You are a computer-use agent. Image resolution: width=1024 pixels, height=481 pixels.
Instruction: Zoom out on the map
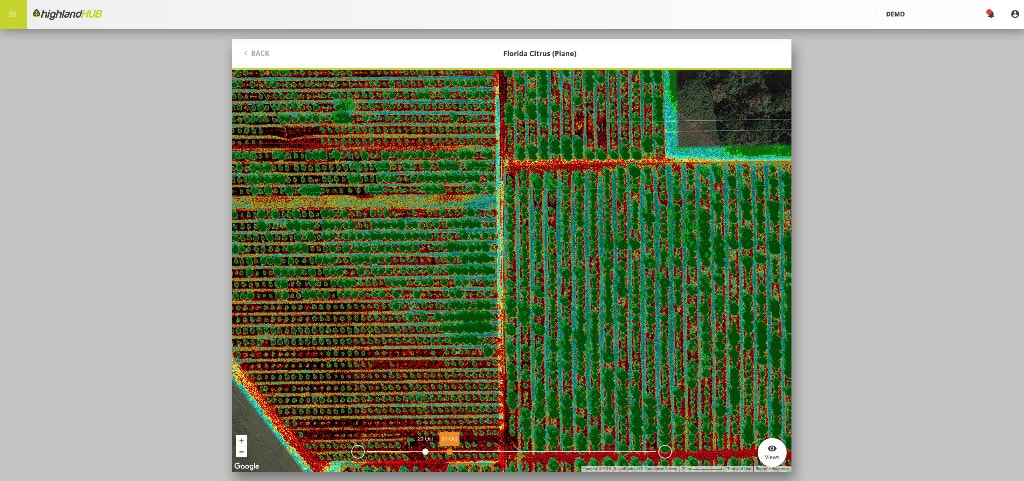[x=241, y=452]
